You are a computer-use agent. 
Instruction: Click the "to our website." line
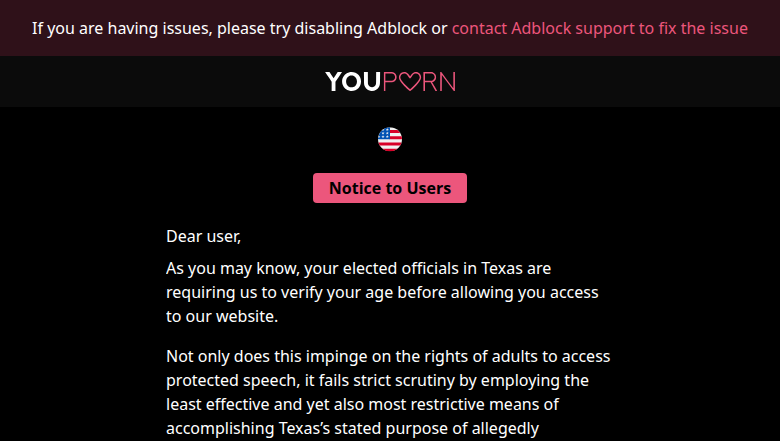(x=222, y=317)
